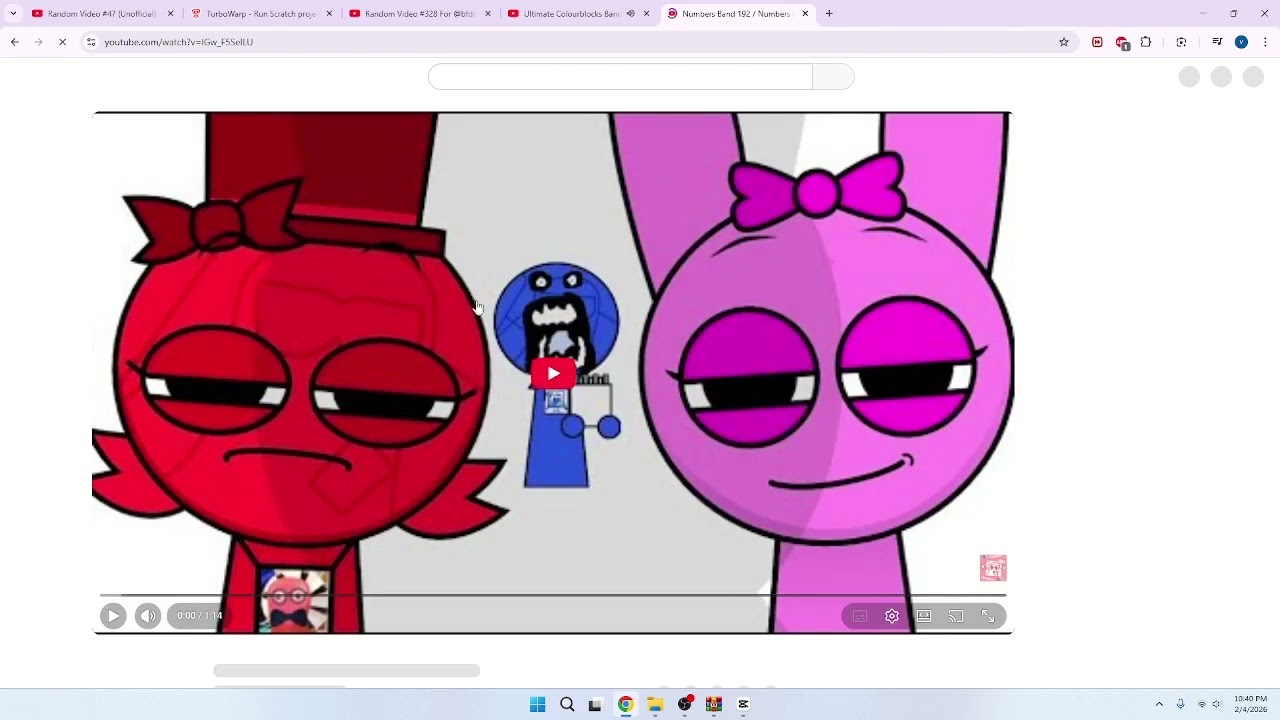Cast the video to a device
The width and height of the screenshot is (1280, 720).
coord(956,617)
